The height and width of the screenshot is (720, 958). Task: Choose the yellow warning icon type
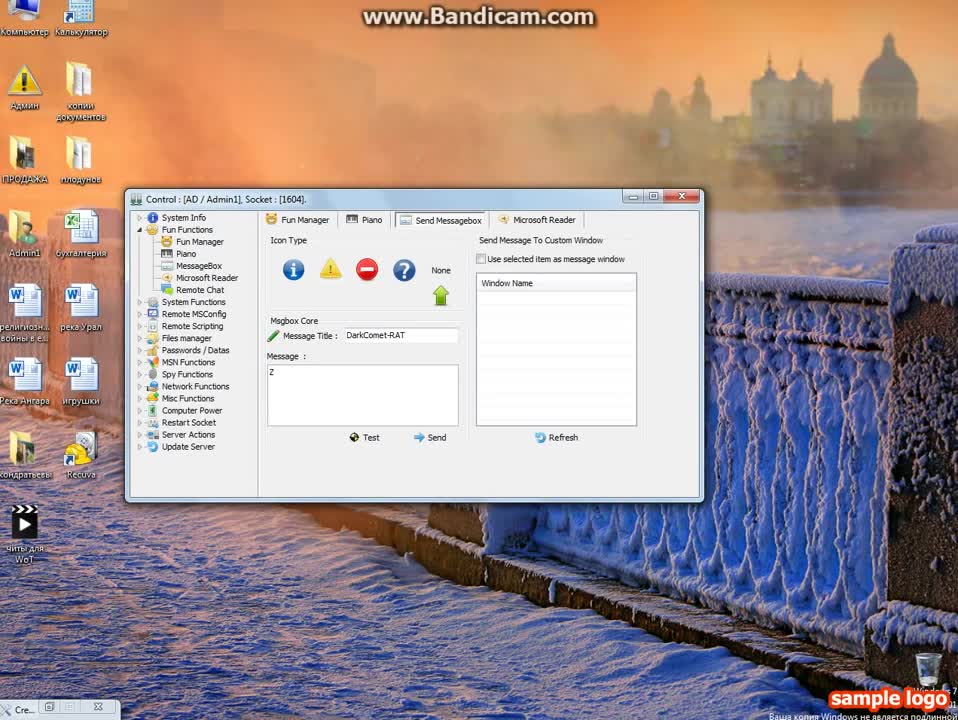pyautogui.click(x=331, y=269)
